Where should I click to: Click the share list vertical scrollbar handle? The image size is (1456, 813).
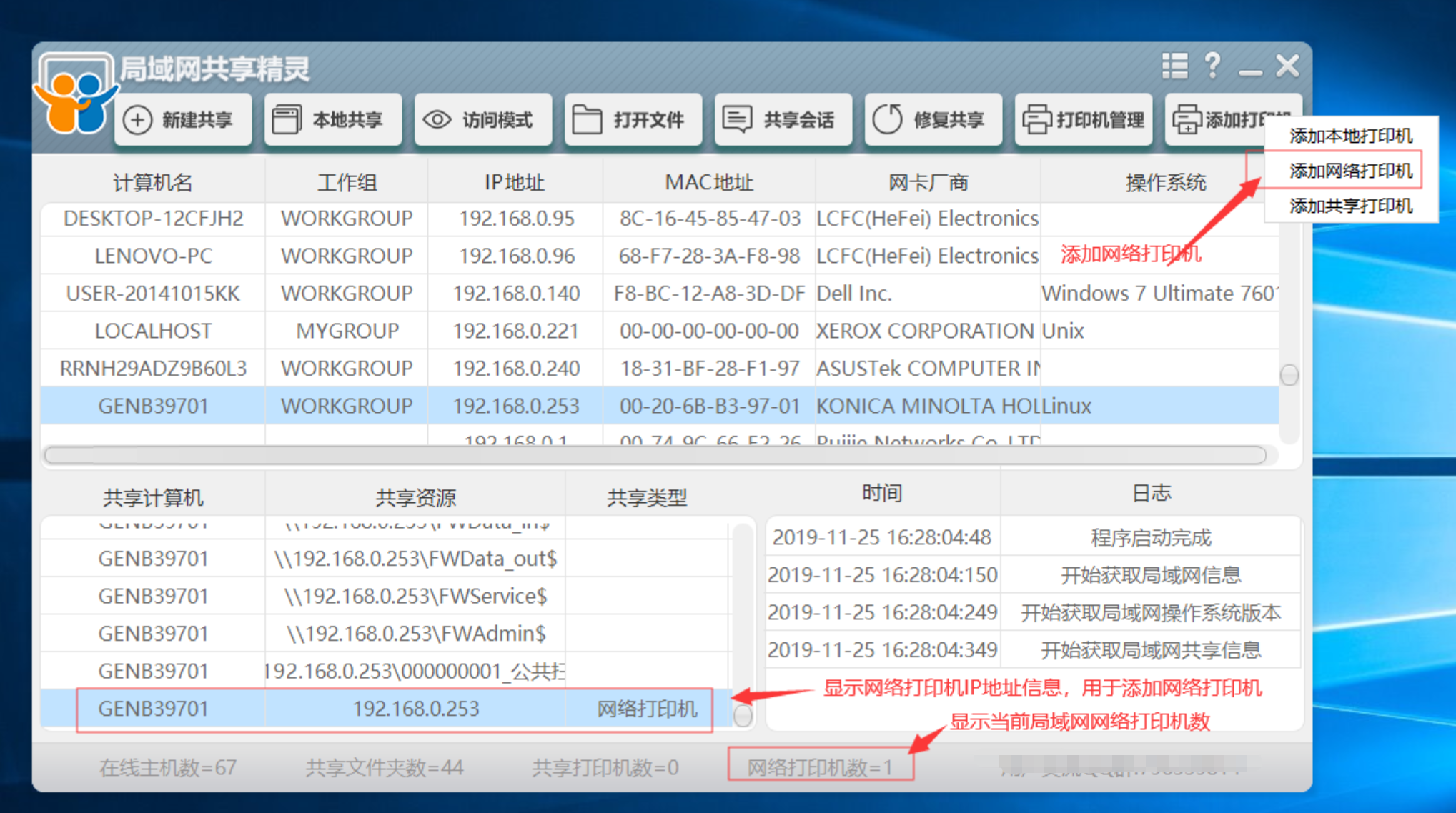pos(743,716)
